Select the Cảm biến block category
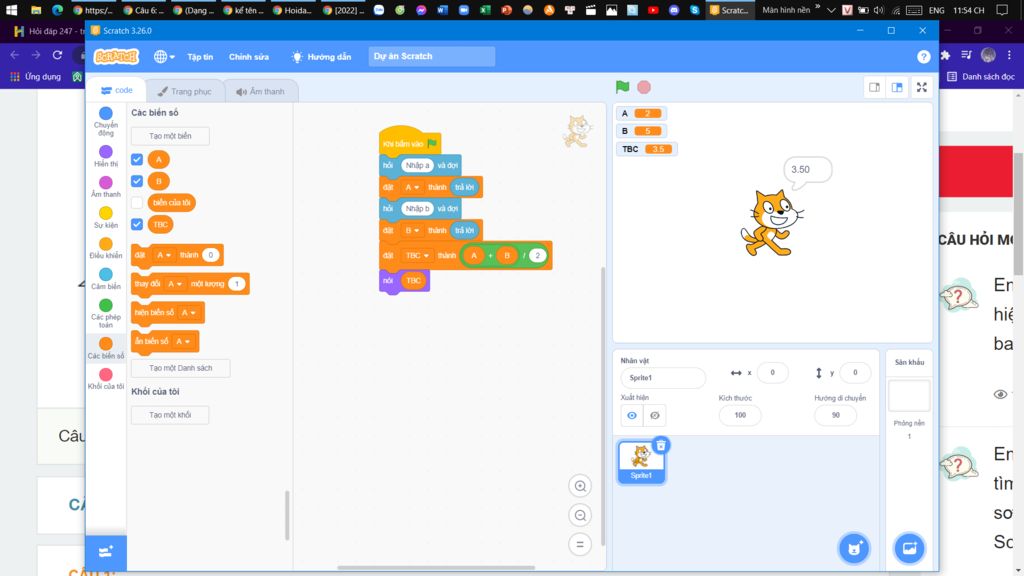The width and height of the screenshot is (1024, 576). click(x=106, y=279)
